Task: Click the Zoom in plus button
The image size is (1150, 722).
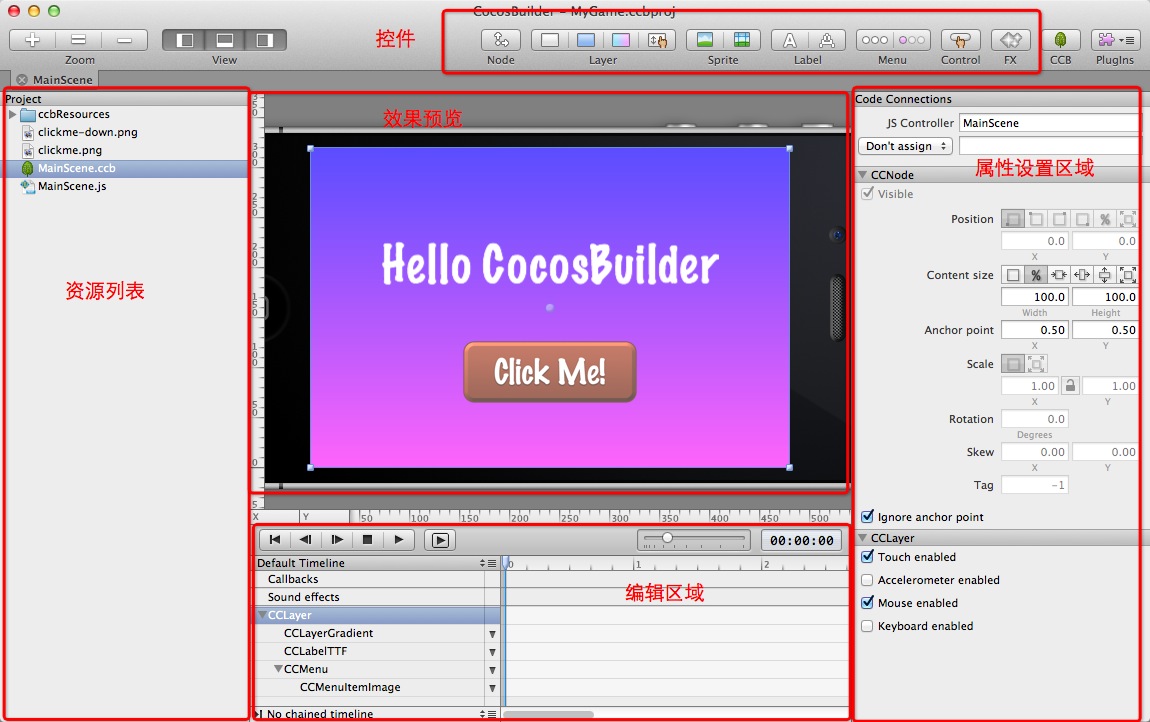Action: coord(32,40)
